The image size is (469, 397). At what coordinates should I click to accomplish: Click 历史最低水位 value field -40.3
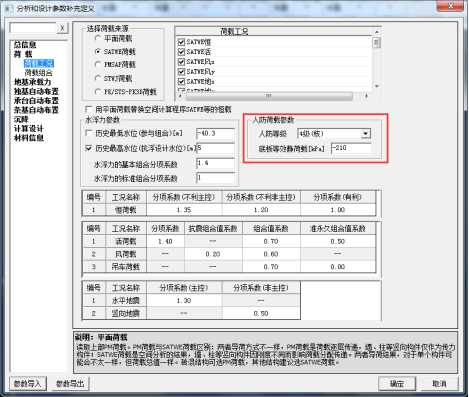tap(215, 133)
